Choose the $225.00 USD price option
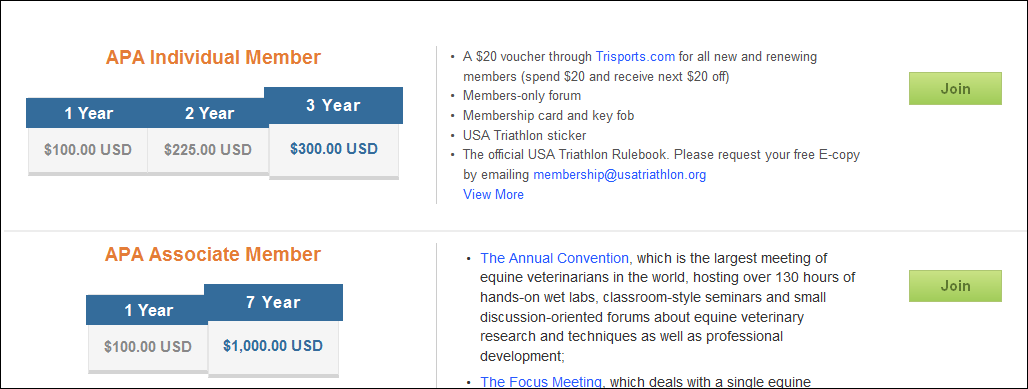The image size is (1028, 389). point(208,150)
